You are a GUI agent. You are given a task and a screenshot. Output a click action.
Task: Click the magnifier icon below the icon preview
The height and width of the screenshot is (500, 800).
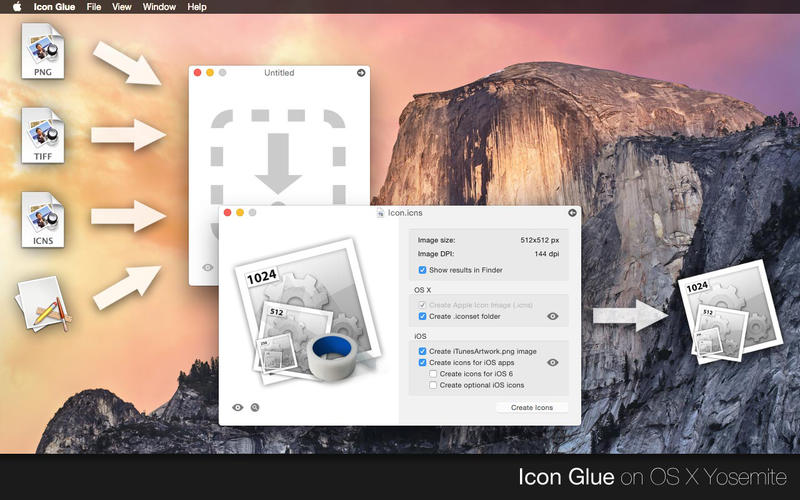click(255, 408)
